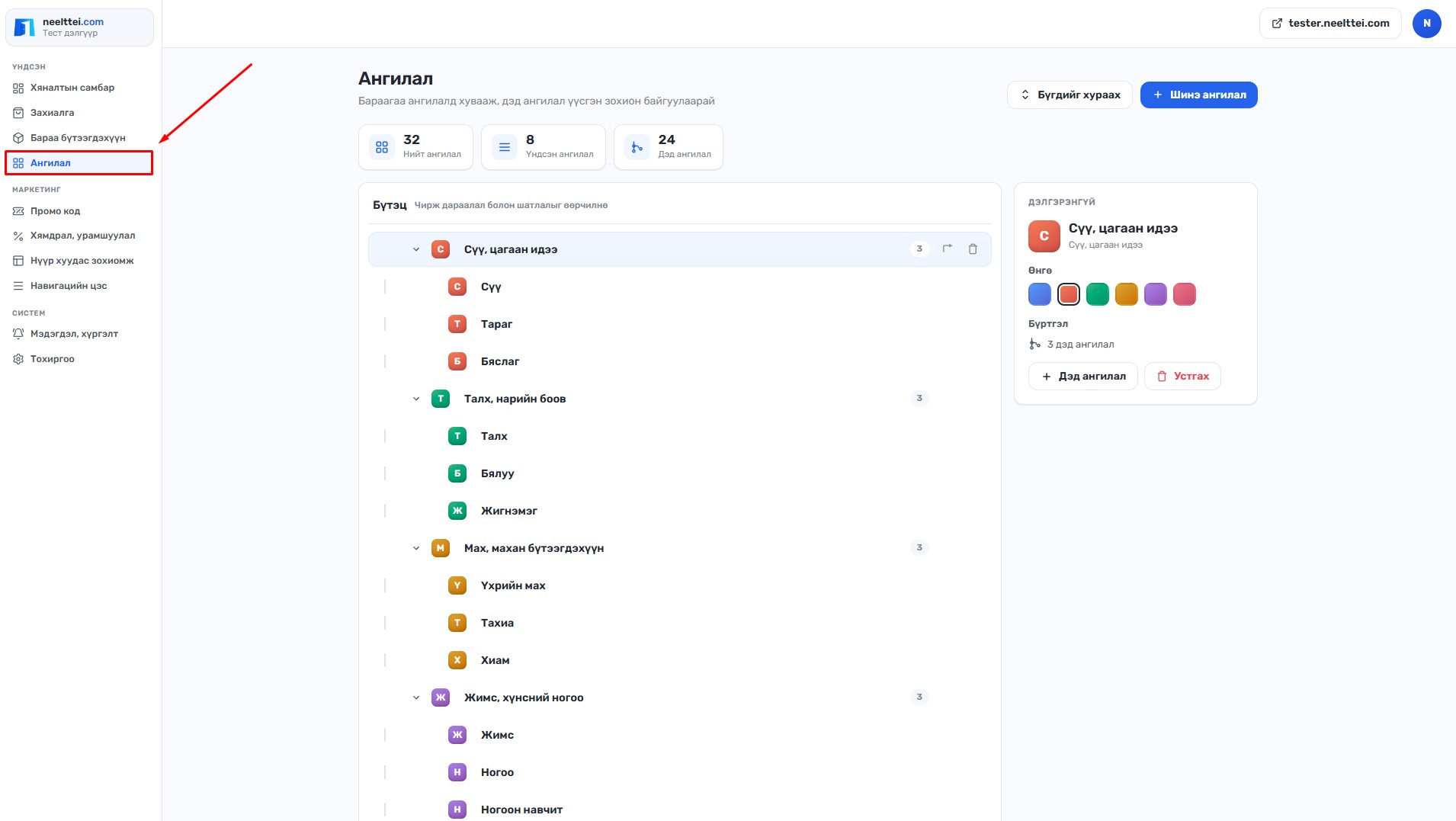The width and height of the screenshot is (1456, 821).
Task: Click the orange Ү icon of Үхрийн мах
Action: click(457, 585)
